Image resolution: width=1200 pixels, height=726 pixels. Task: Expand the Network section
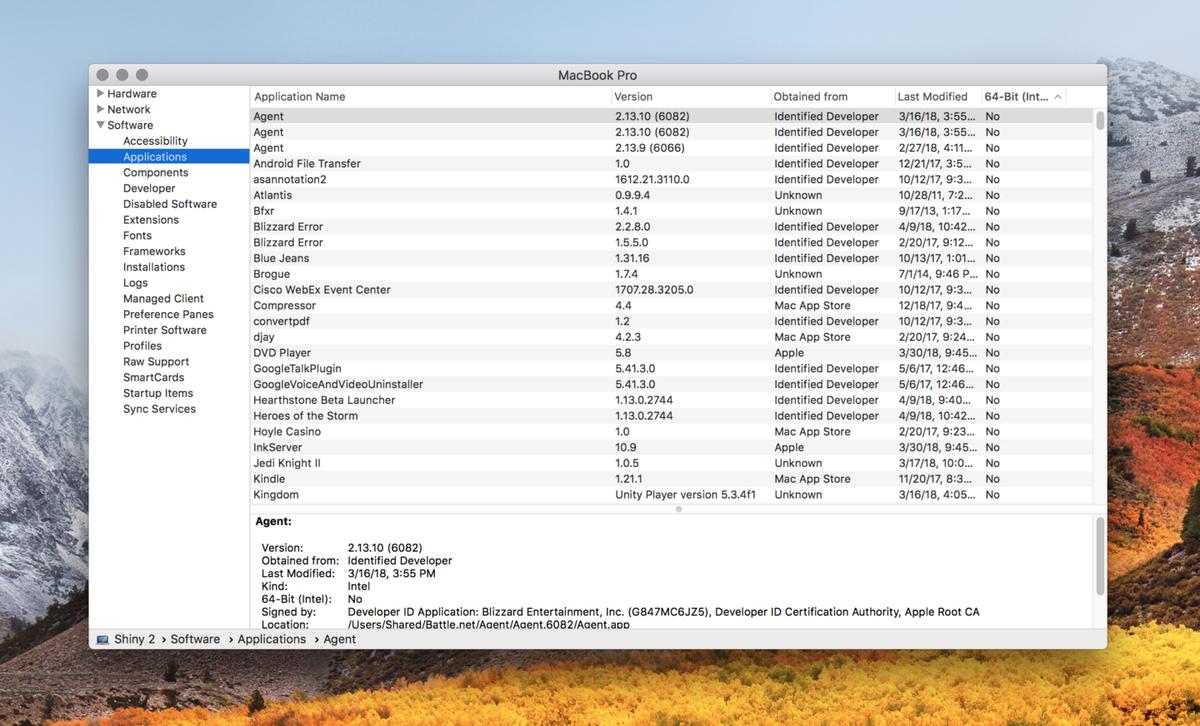(x=99, y=109)
